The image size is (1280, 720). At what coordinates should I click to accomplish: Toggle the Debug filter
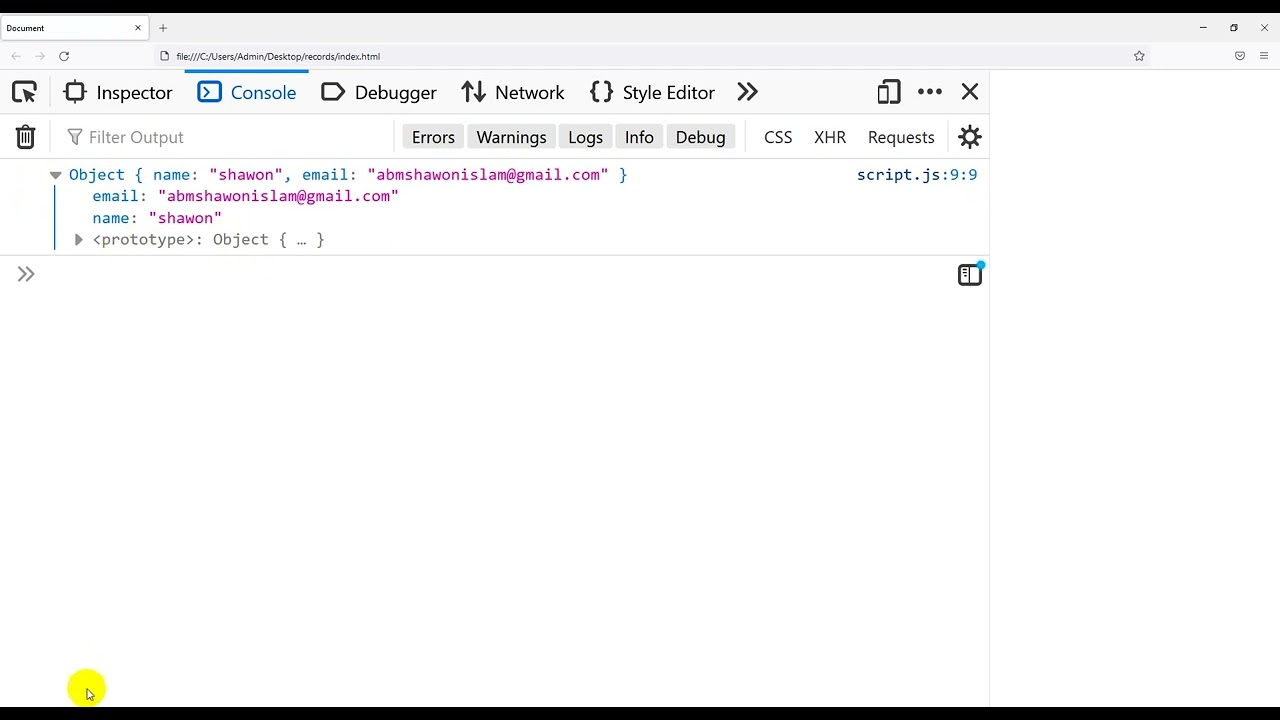[700, 137]
